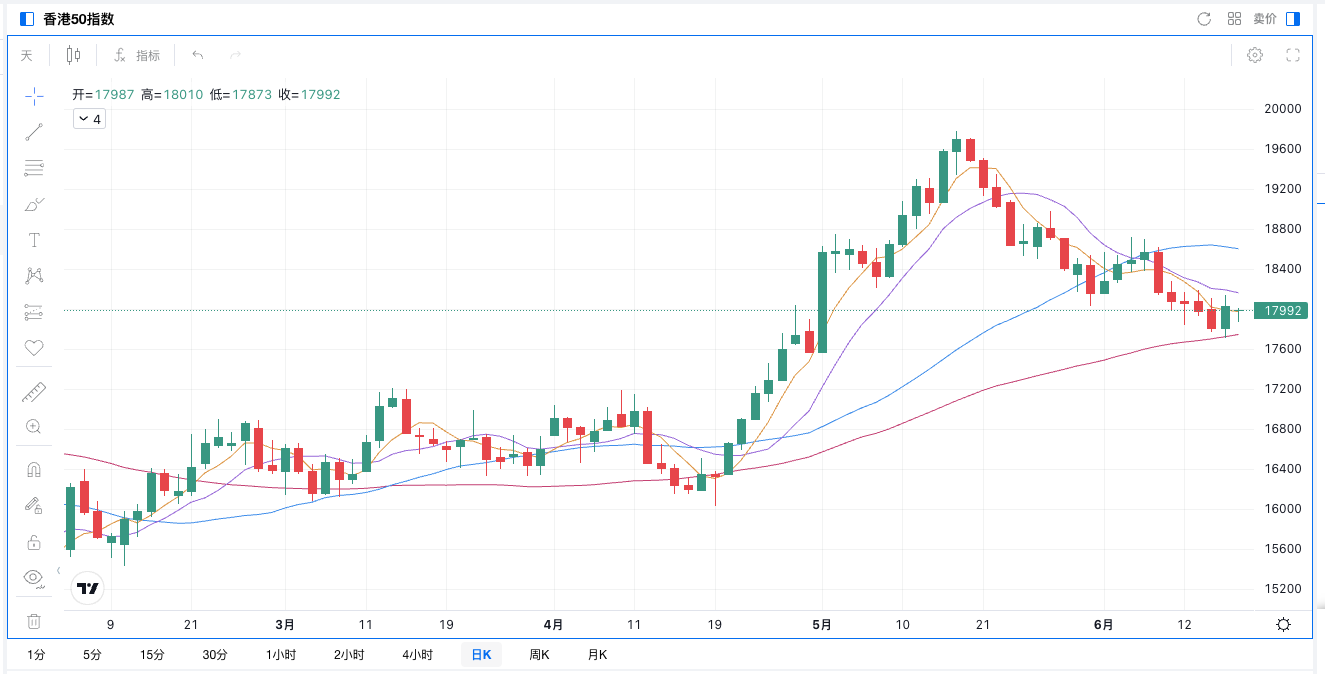The height and width of the screenshot is (674, 1325).
Task: Select the trend line drawing tool
Action: pos(34,132)
